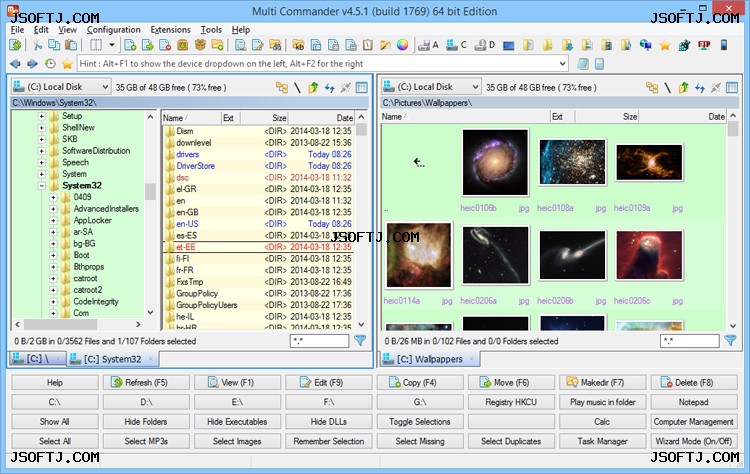Viewport: 750px width, 474px height.
Task: Open the Configuration menu
Action: [x=113, y=30]
